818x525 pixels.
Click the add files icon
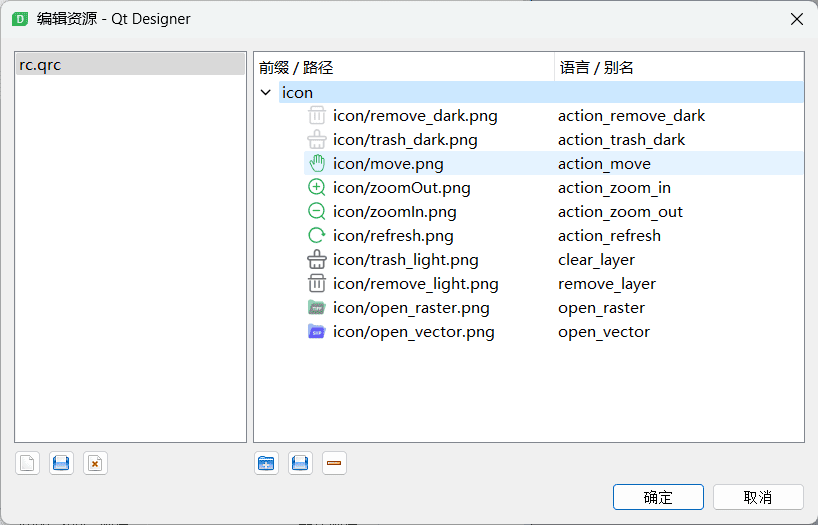(x=300, y=463)
